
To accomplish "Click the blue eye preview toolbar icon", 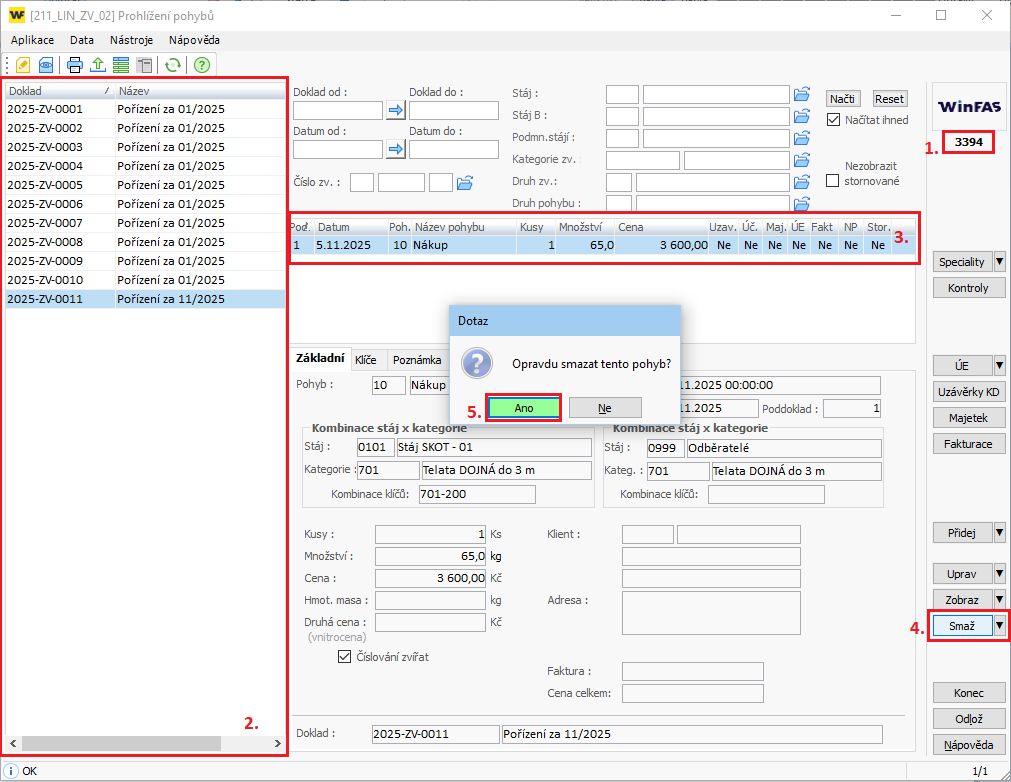I will click(x=46, y=65).
